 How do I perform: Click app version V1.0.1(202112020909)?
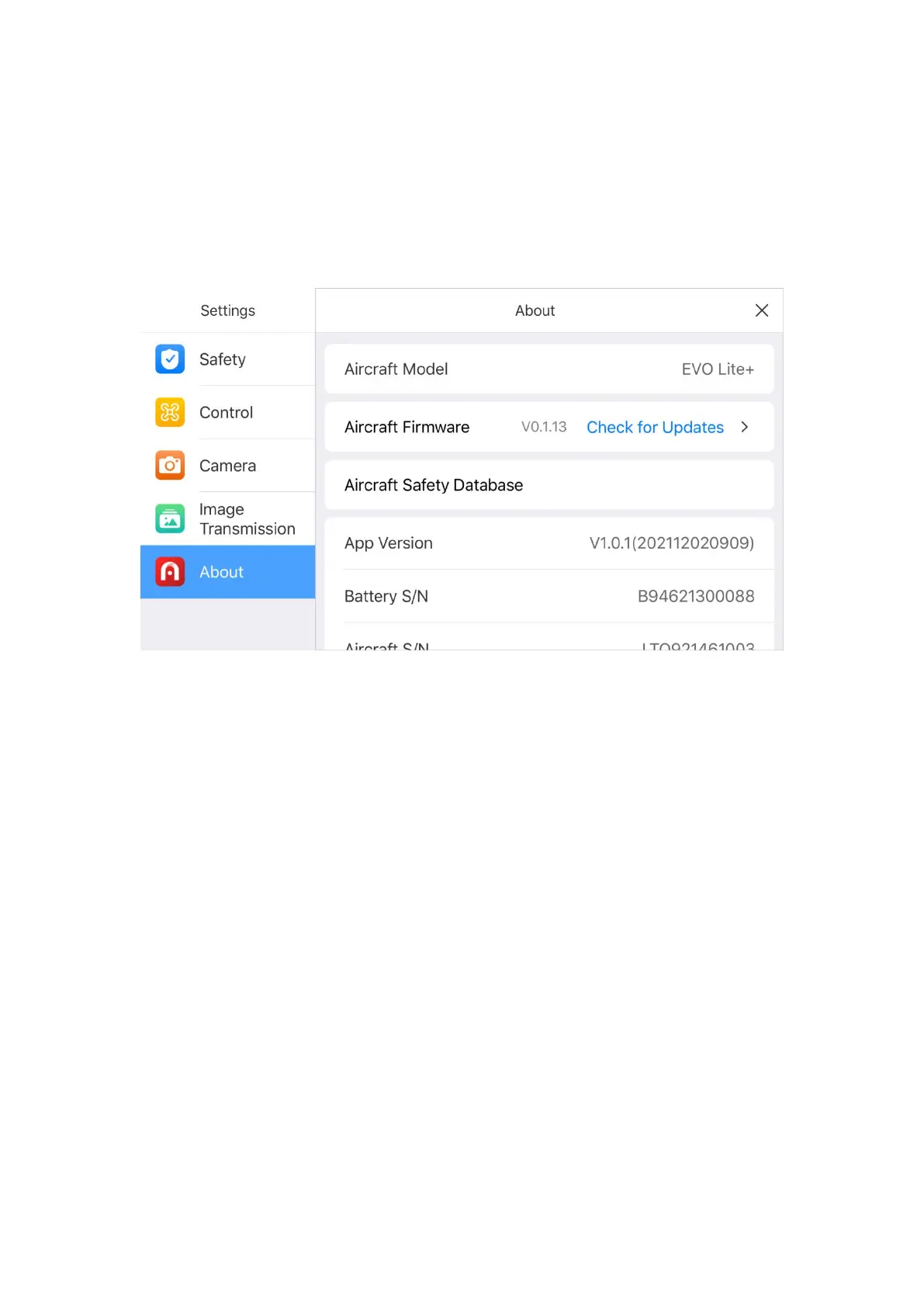(672, 543)
